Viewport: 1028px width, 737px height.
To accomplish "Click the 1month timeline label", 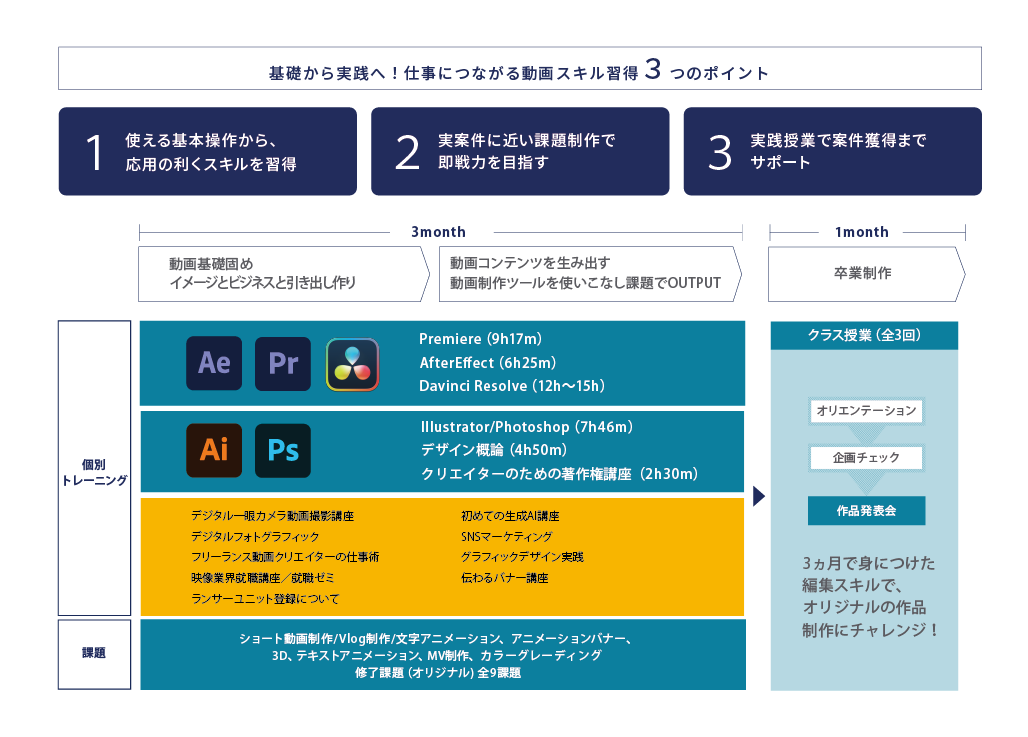I will pos(861,232).
